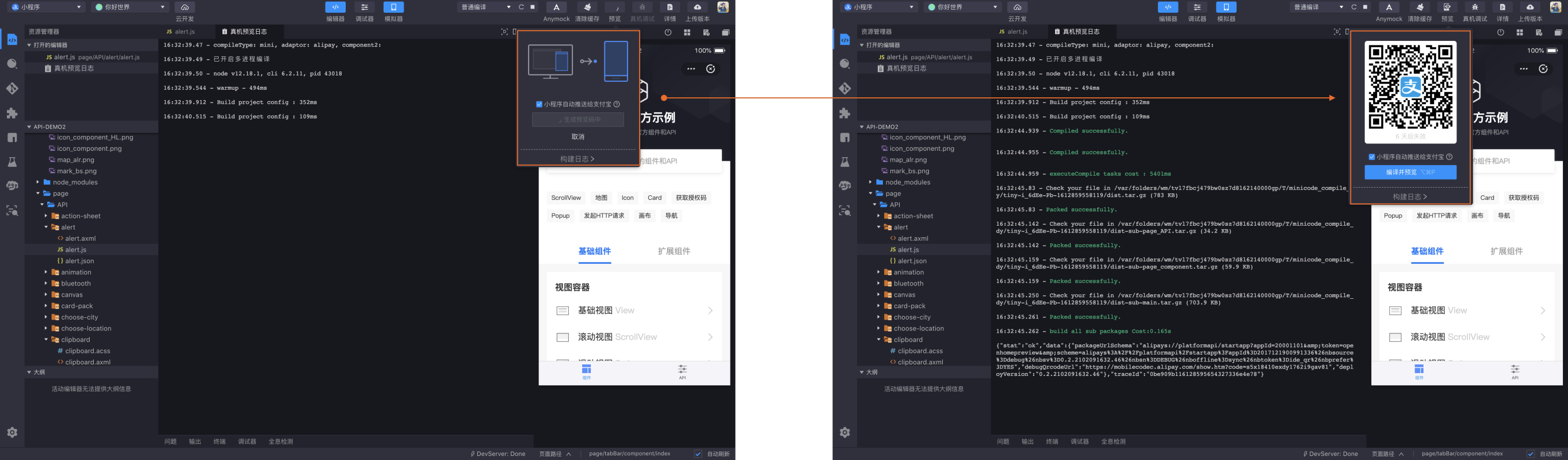Collapse API-DEMO2 project tree in left window
This screenshot has height=460, width=1568.
[91, 127]
